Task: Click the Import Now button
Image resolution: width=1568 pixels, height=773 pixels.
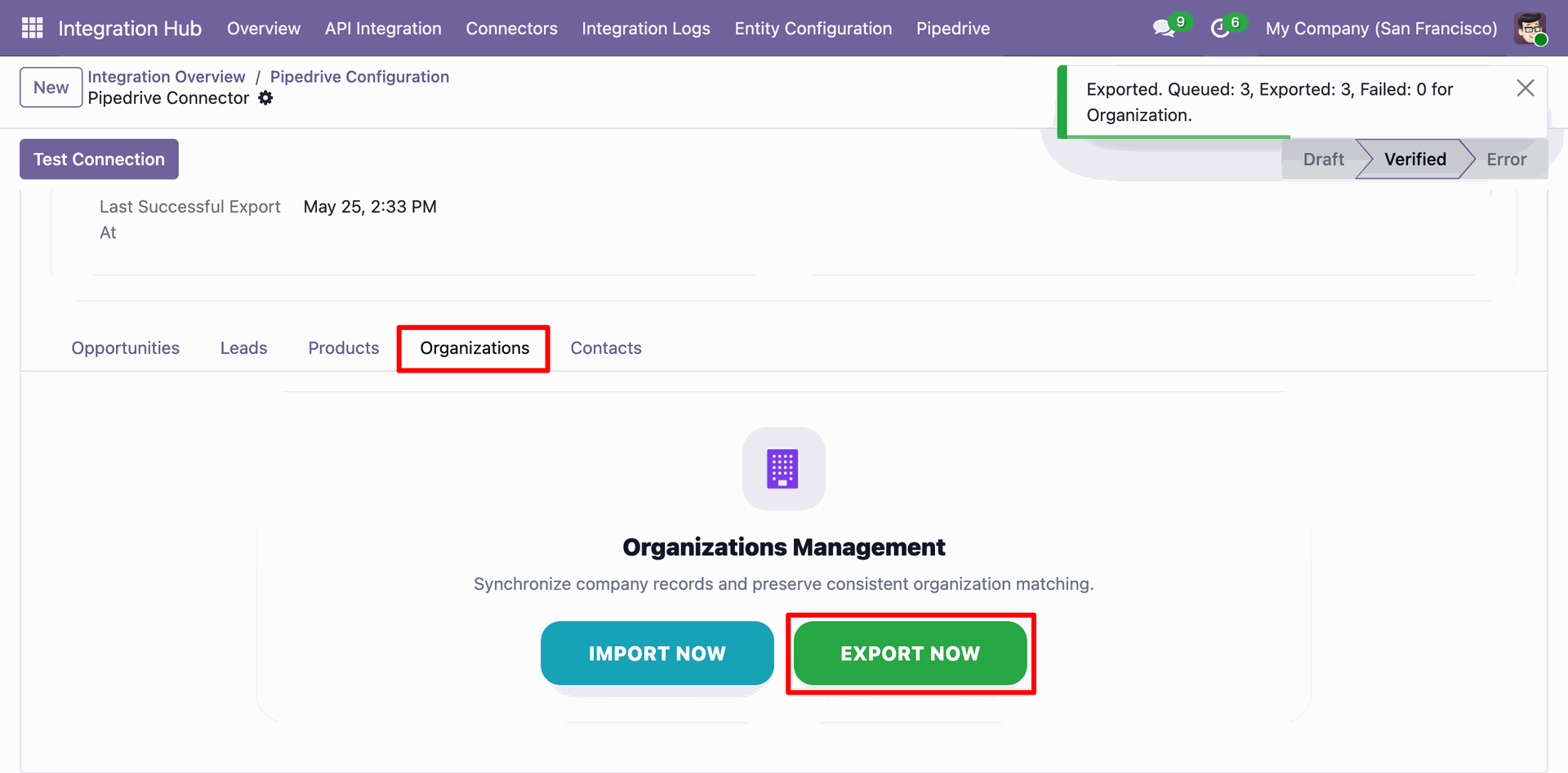Action: (657, 653)
